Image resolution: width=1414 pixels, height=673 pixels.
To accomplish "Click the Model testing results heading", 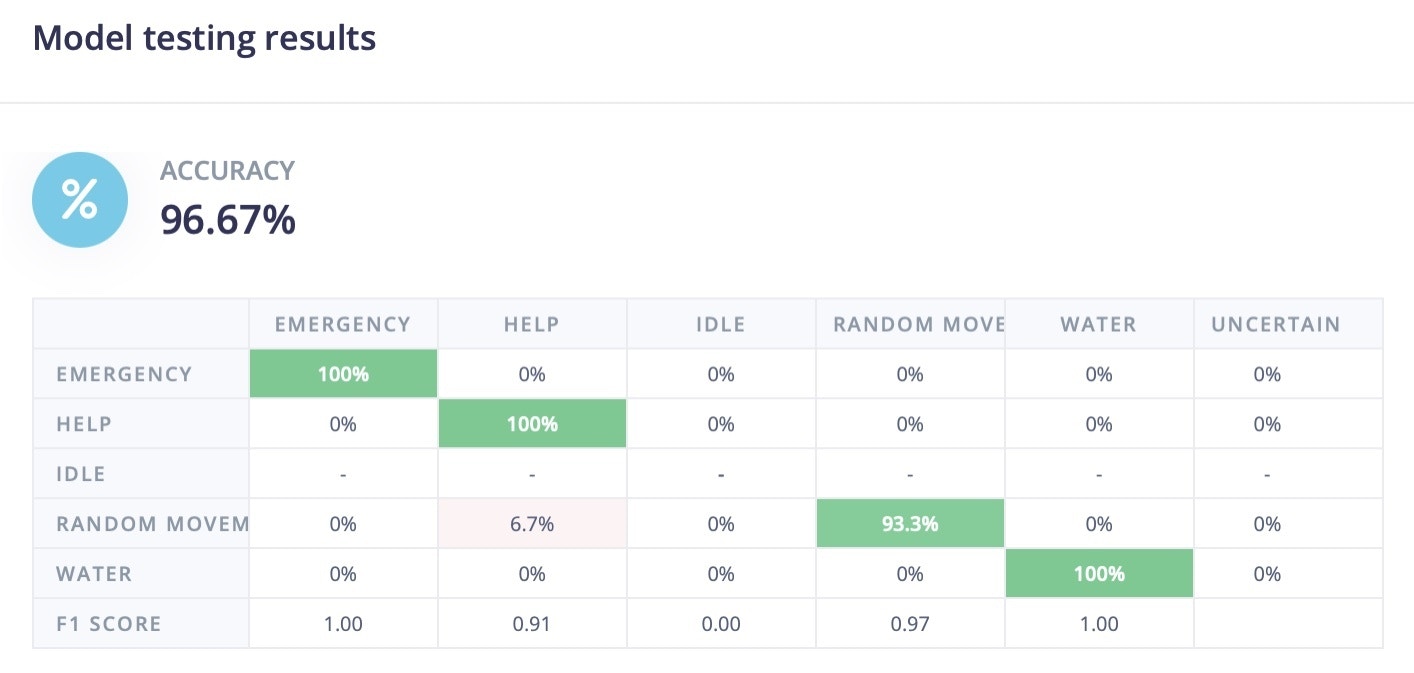I will click(x=204, y=38).
